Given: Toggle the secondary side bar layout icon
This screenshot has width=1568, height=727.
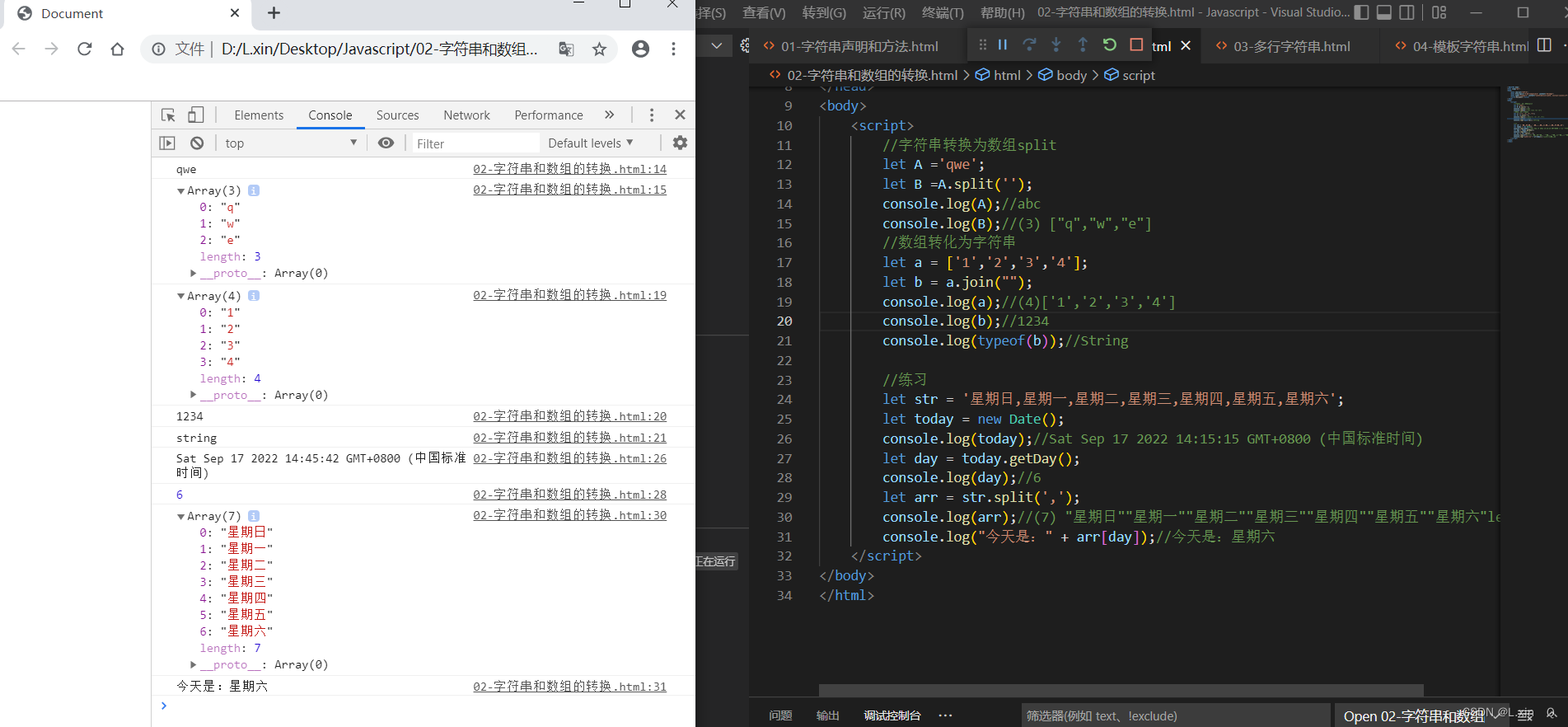Looking at the screenshot, I should click(1407, 12).
